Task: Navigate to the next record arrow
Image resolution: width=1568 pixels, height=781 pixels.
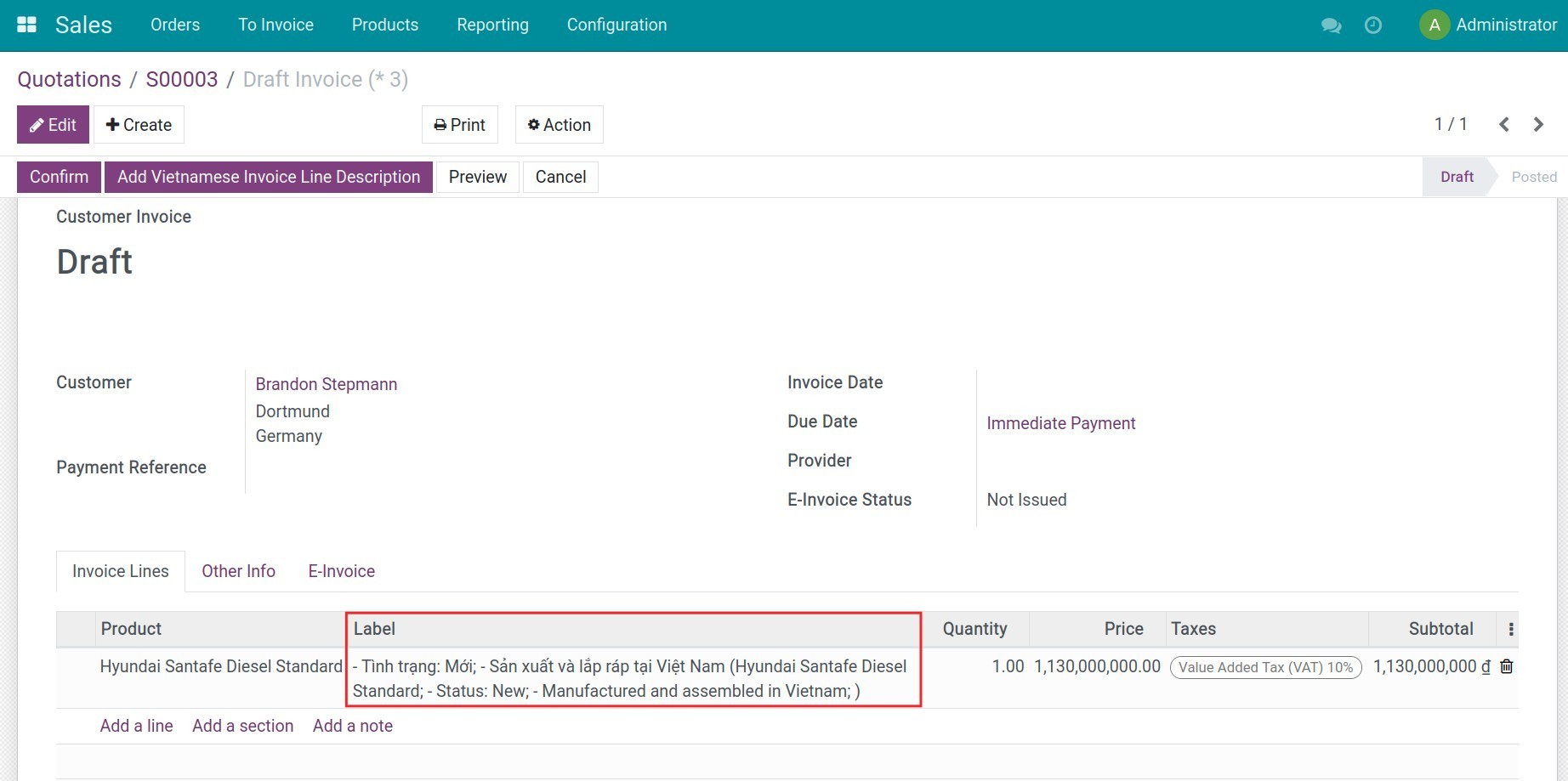Action: [1537, 124]
